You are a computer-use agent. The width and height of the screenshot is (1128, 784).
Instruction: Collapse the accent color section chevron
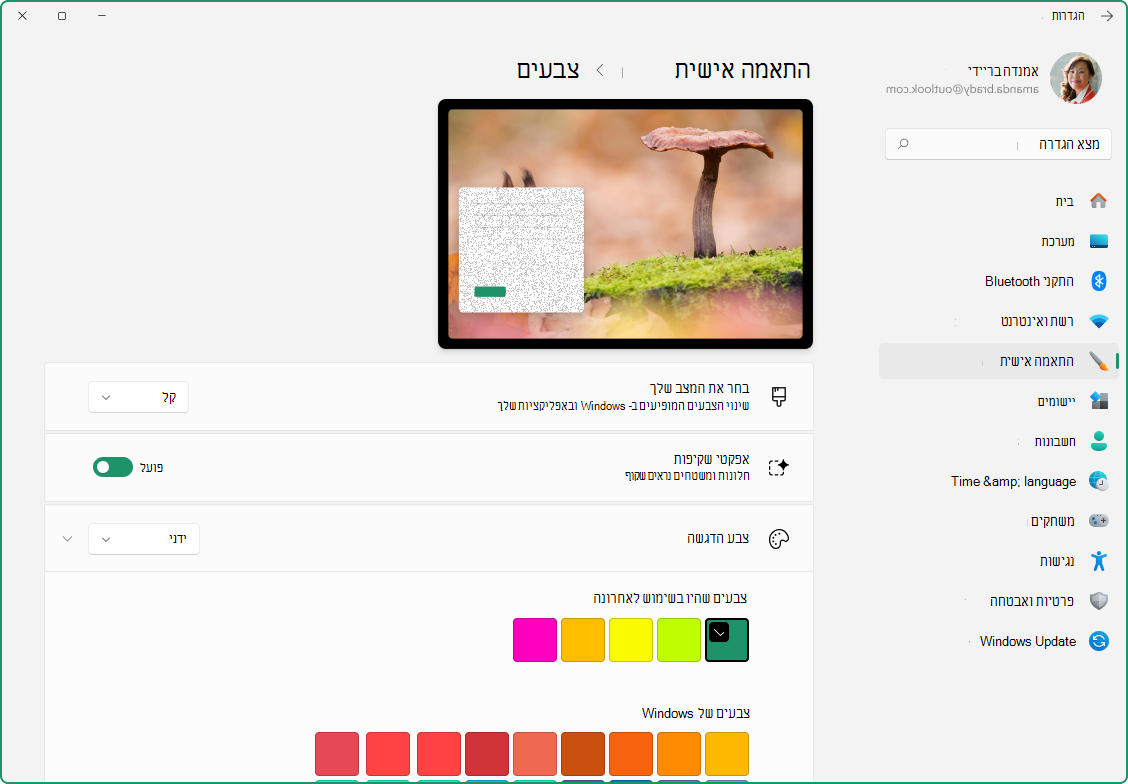(x=68, y=539)
